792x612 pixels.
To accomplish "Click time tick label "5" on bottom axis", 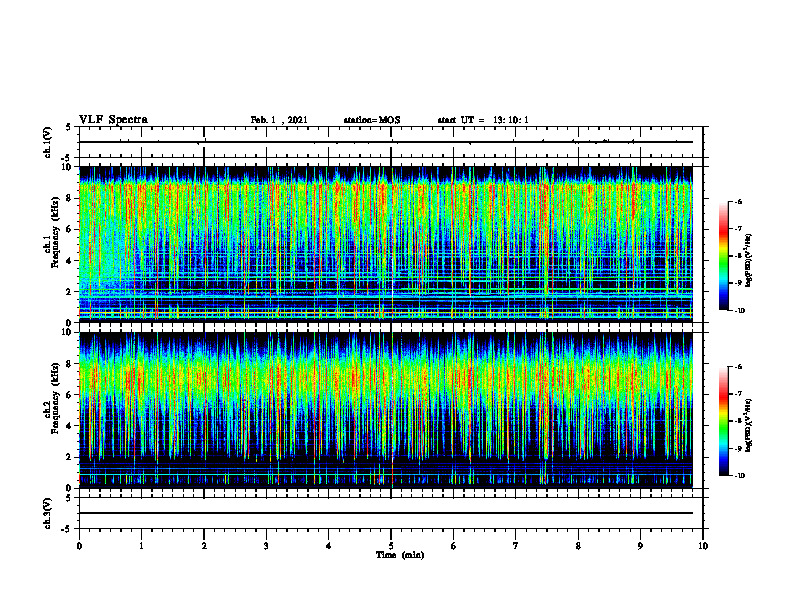I will [391, 546].
